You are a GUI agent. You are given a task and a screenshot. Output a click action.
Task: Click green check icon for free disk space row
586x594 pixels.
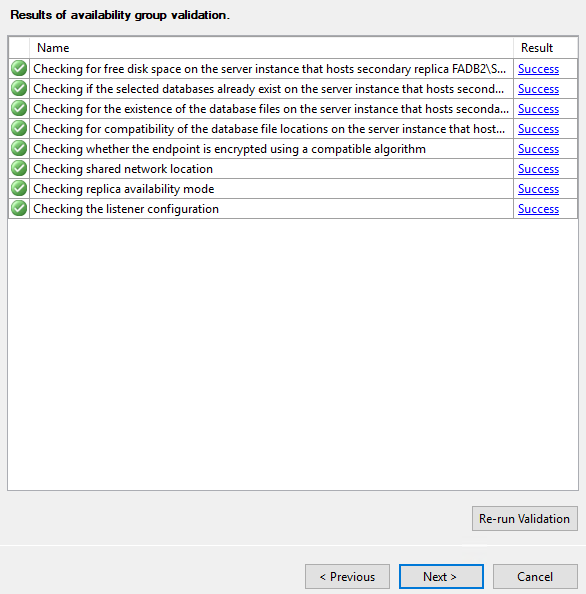(19, 69)
